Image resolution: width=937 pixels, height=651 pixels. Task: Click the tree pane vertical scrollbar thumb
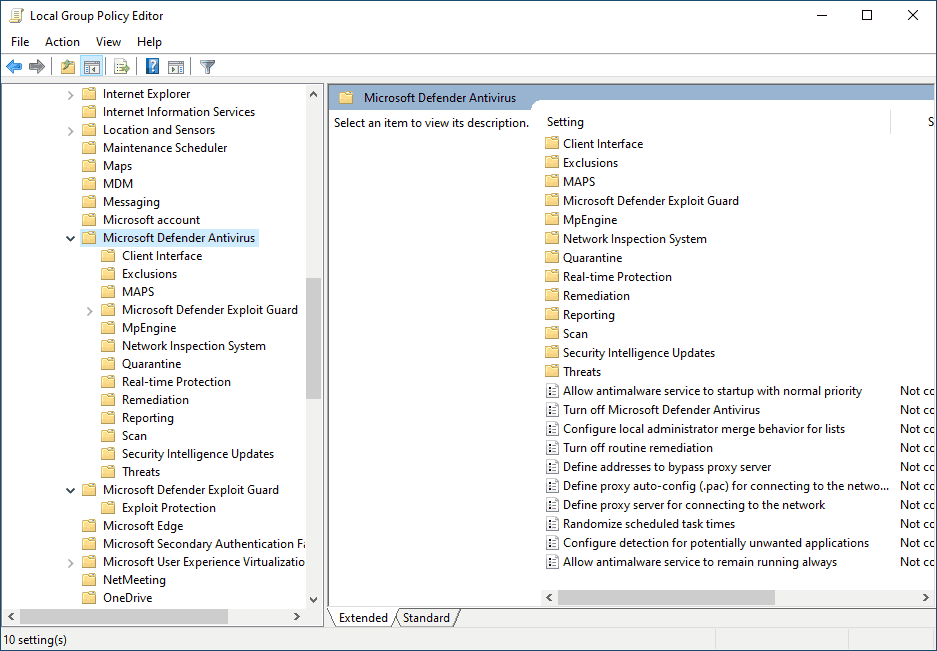click(x=313, y=338)
